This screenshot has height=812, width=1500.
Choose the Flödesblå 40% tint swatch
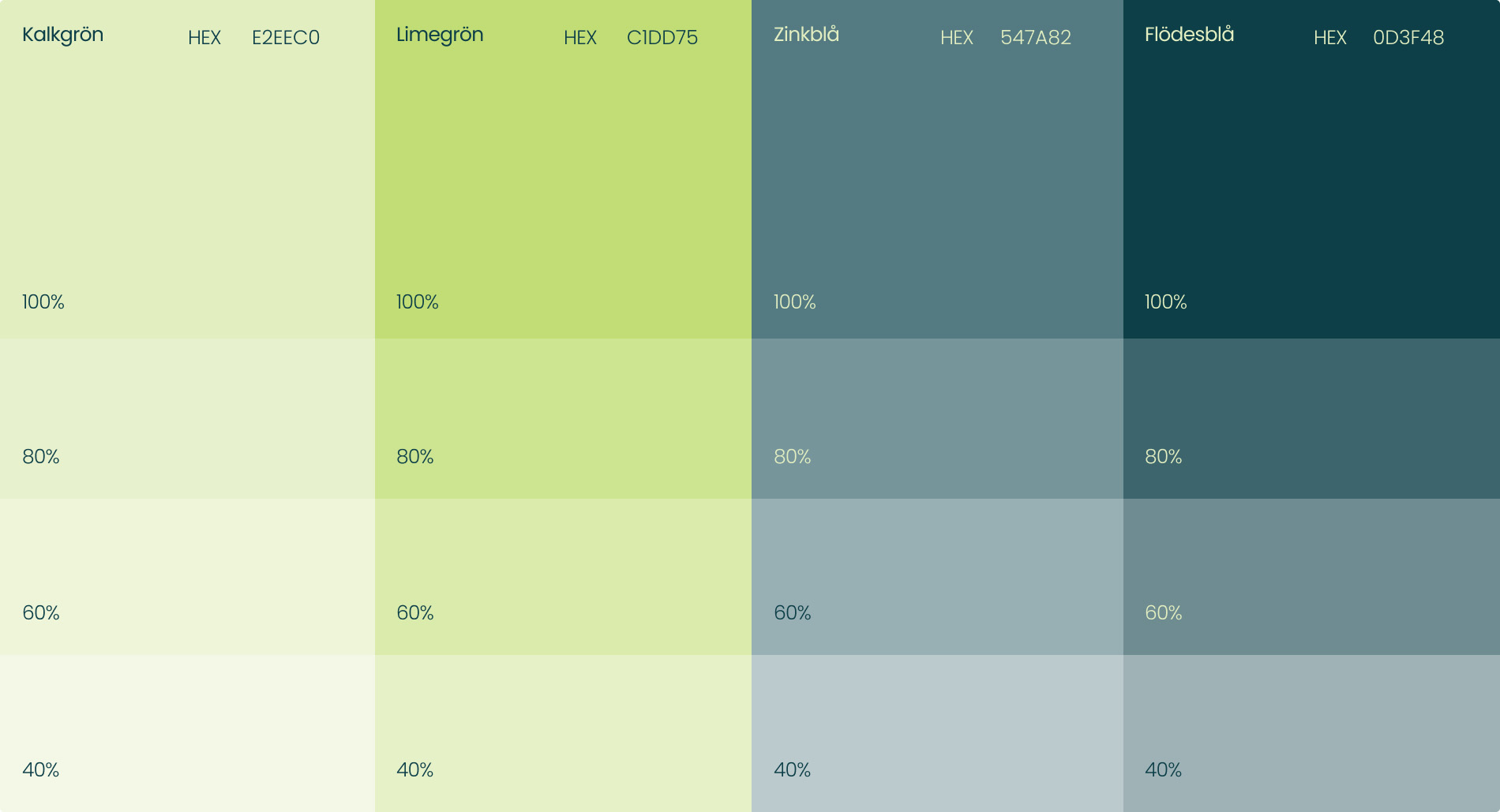point(1311,733)
